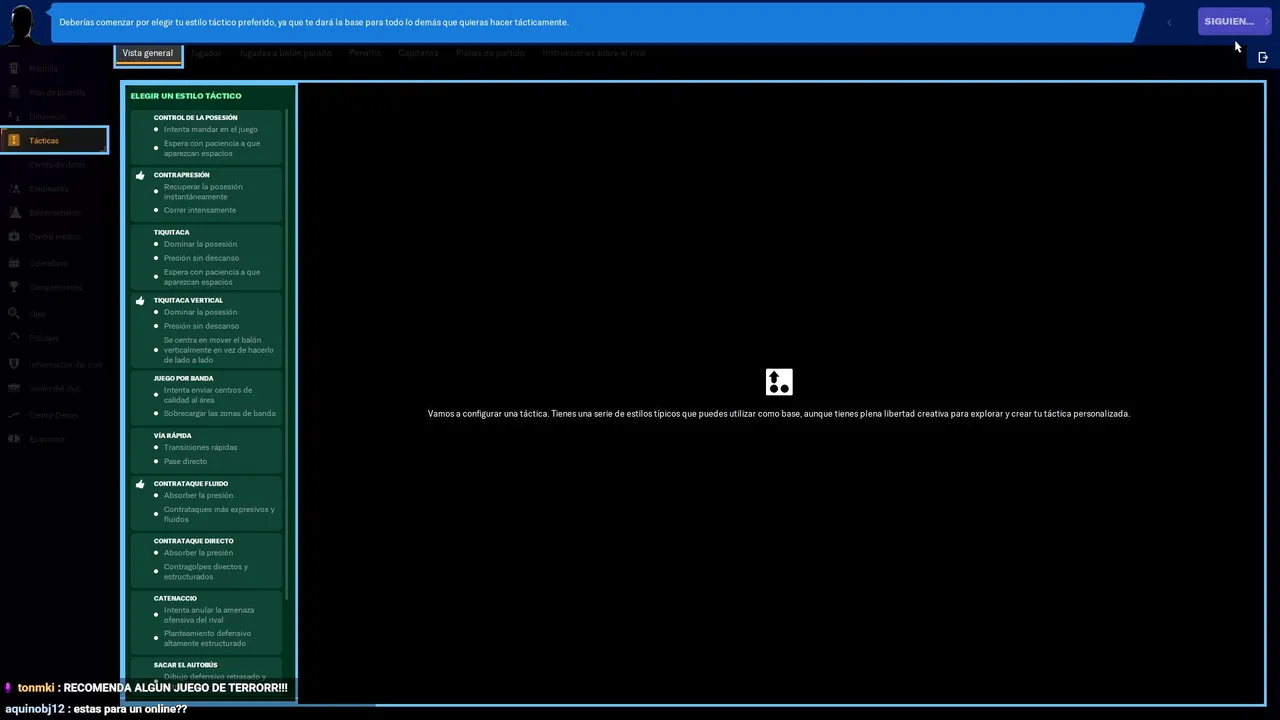Open Visión del club in sidebar
The image size is (1280, 720).
click(56, 389)
